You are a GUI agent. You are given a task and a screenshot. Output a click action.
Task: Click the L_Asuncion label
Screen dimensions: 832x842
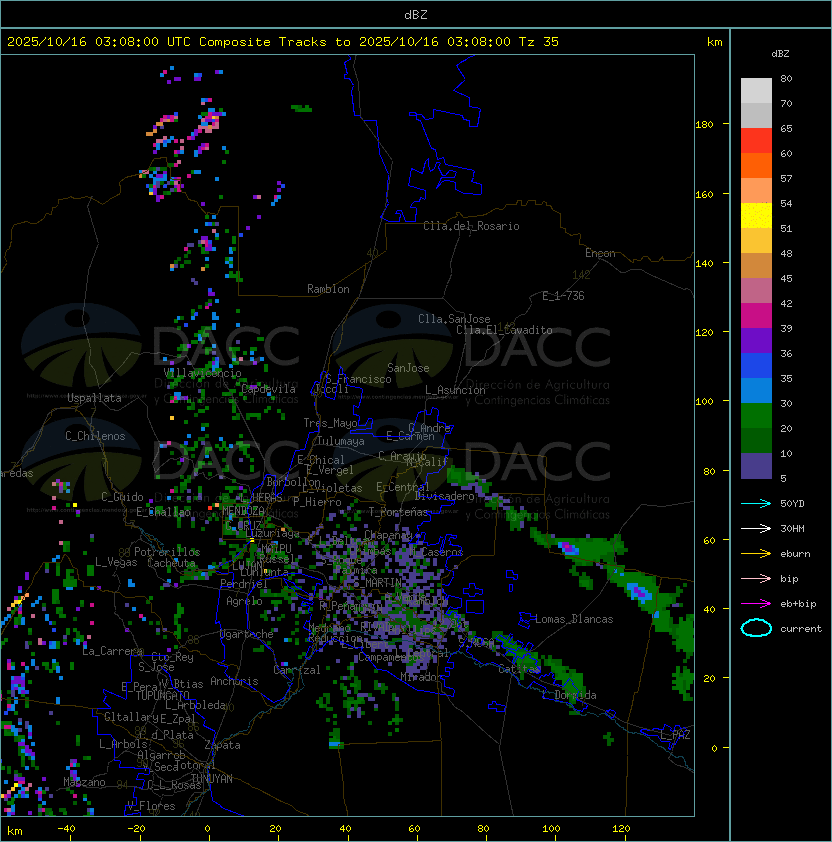pyautogui.click(x=455, y=390)
